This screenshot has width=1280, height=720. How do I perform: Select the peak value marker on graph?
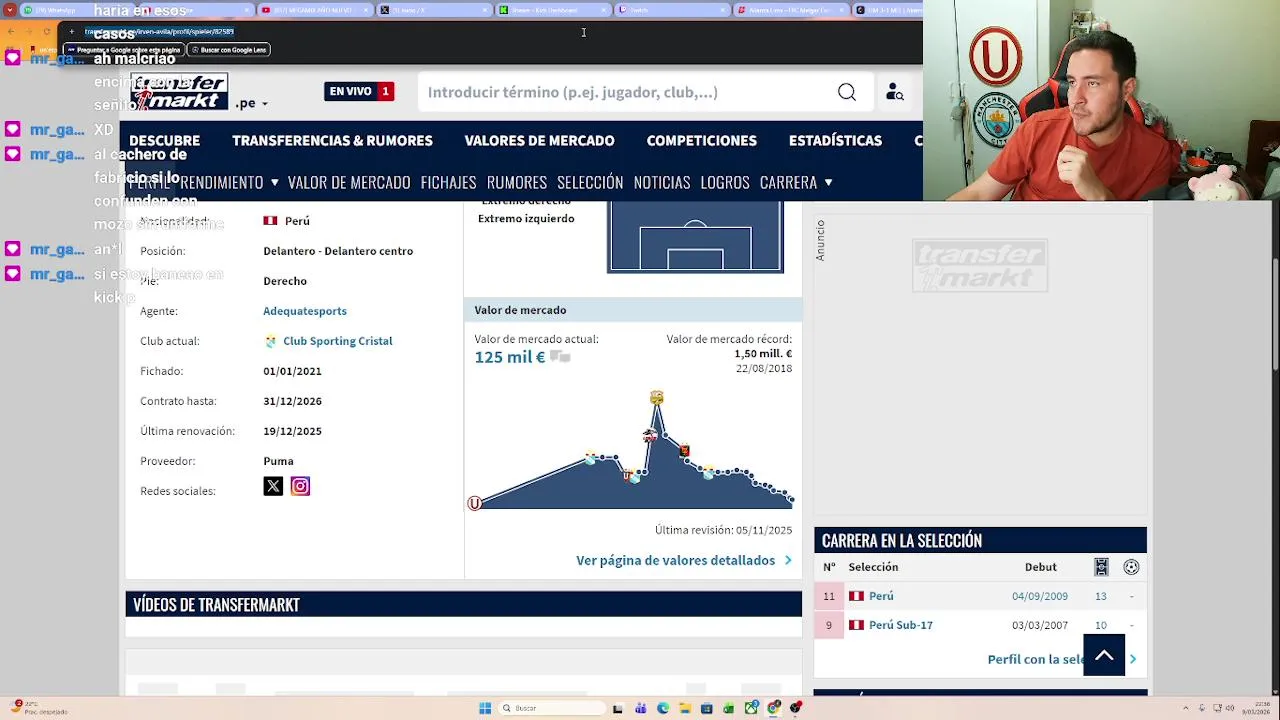click(656, 398)
